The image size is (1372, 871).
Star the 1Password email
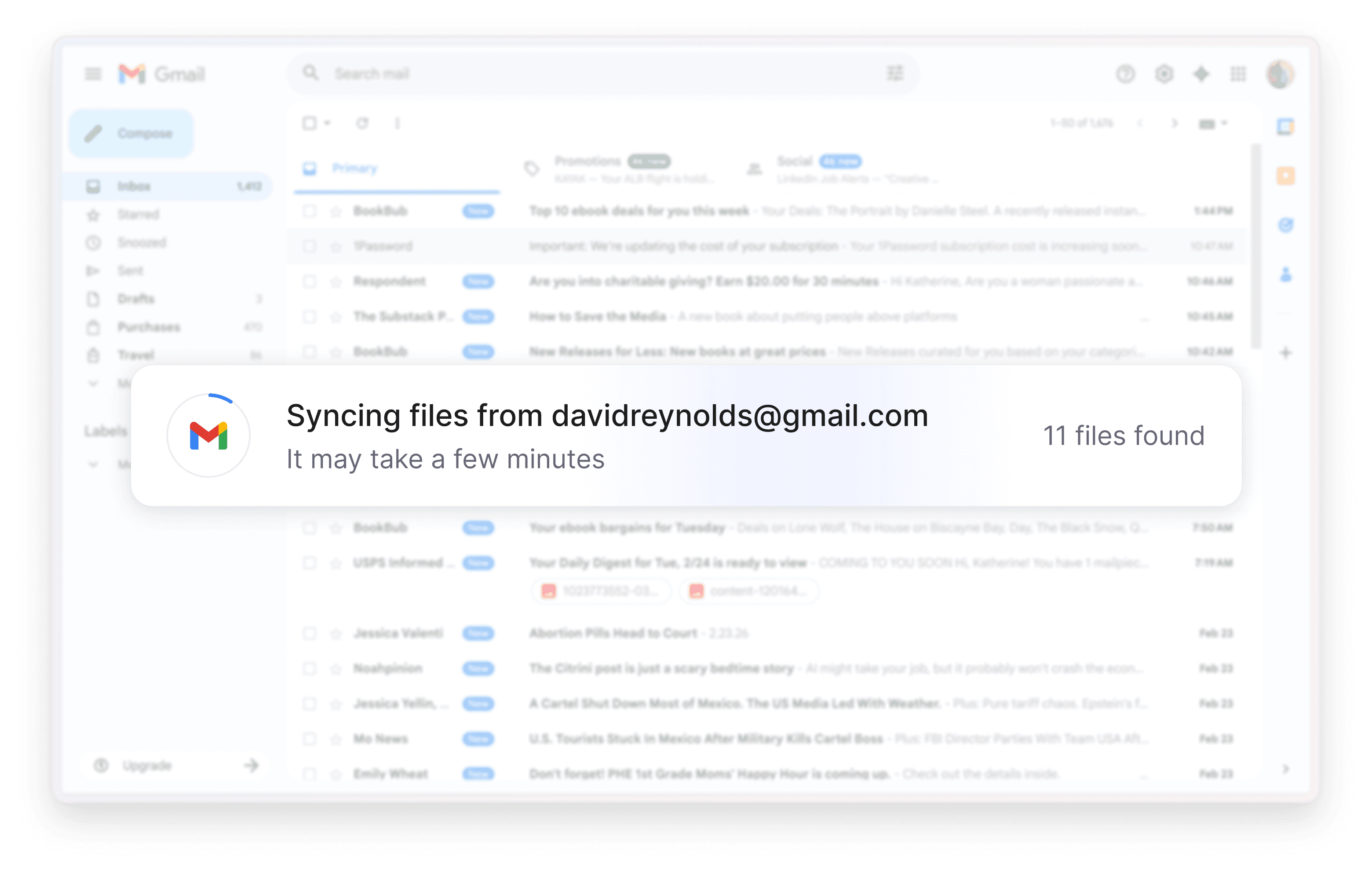[336, 246]
